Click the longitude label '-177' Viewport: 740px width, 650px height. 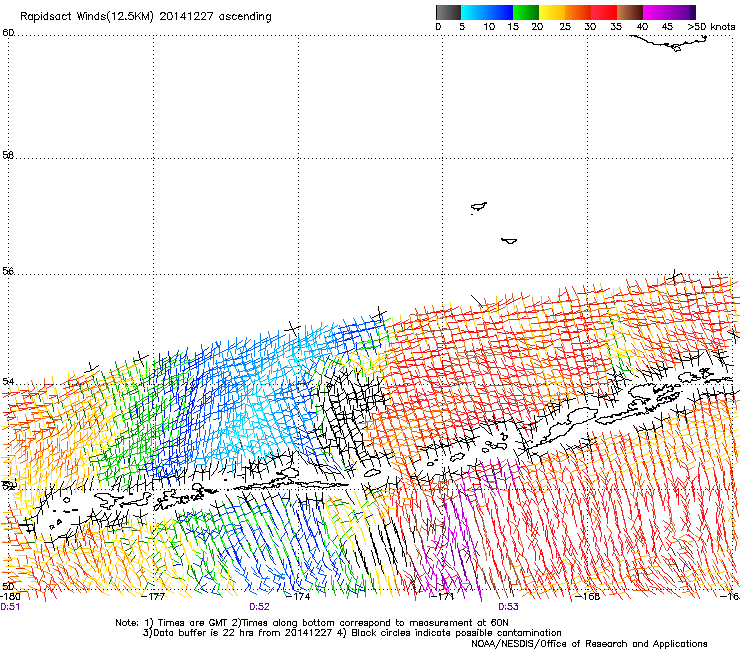pos(153,596)
